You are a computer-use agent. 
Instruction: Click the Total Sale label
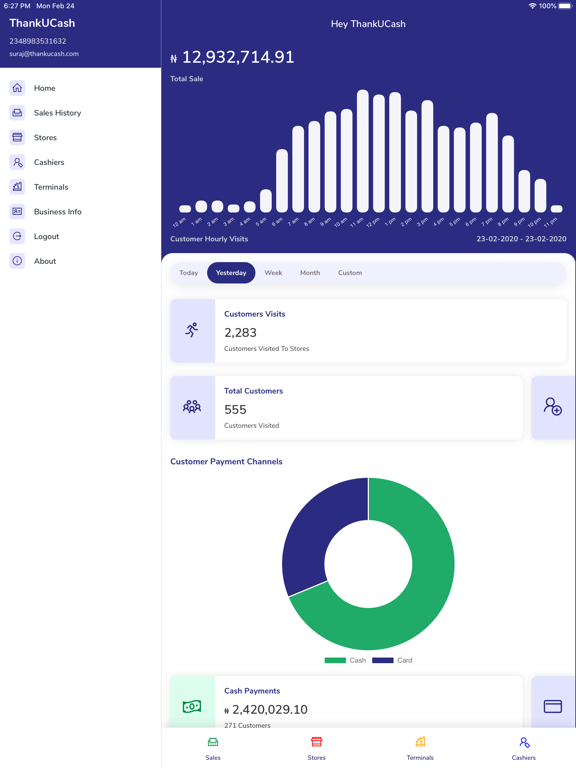187,79
